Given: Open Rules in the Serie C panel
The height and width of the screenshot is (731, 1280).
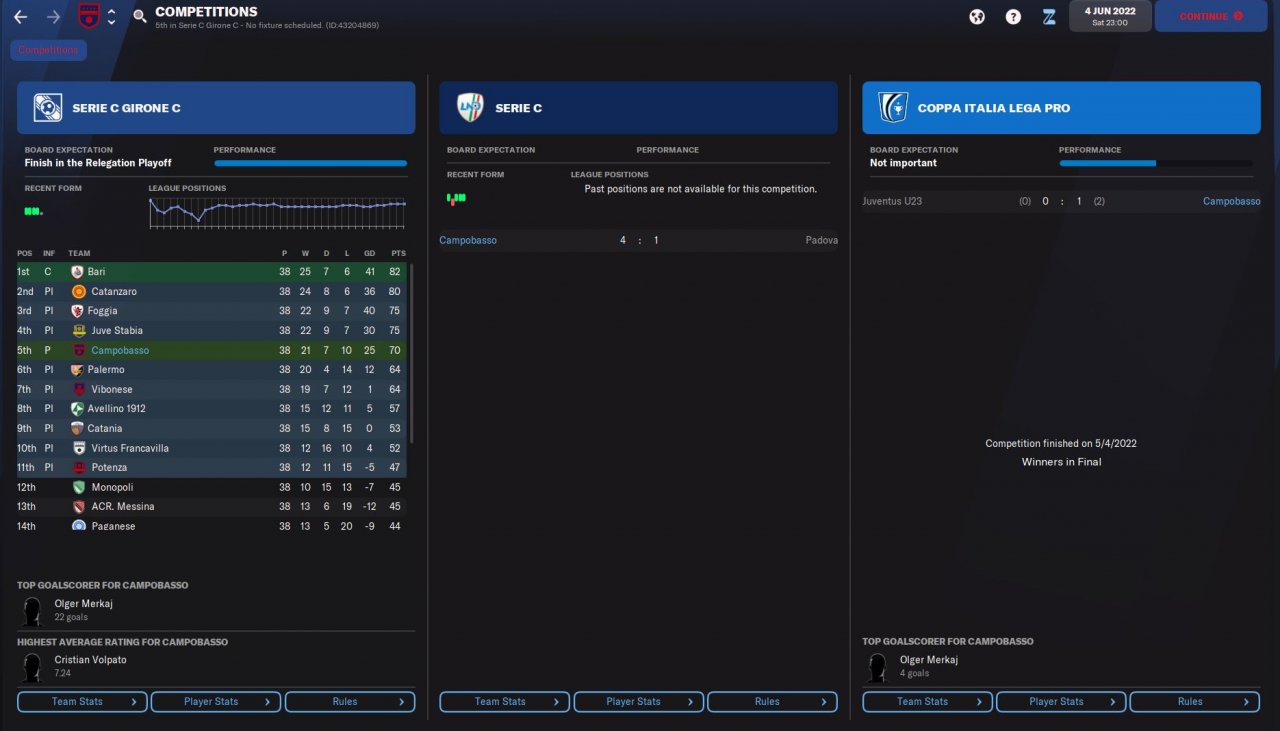Looking at the screenshot, I should click(x=772, y=702).
